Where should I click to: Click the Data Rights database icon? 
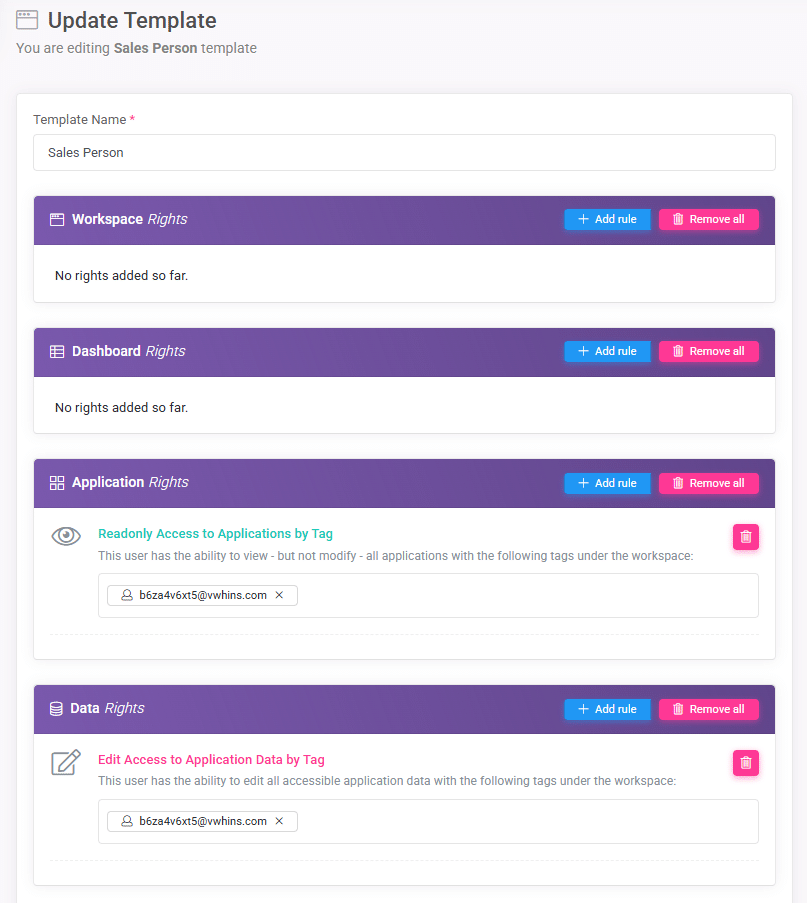coord(56,709)
